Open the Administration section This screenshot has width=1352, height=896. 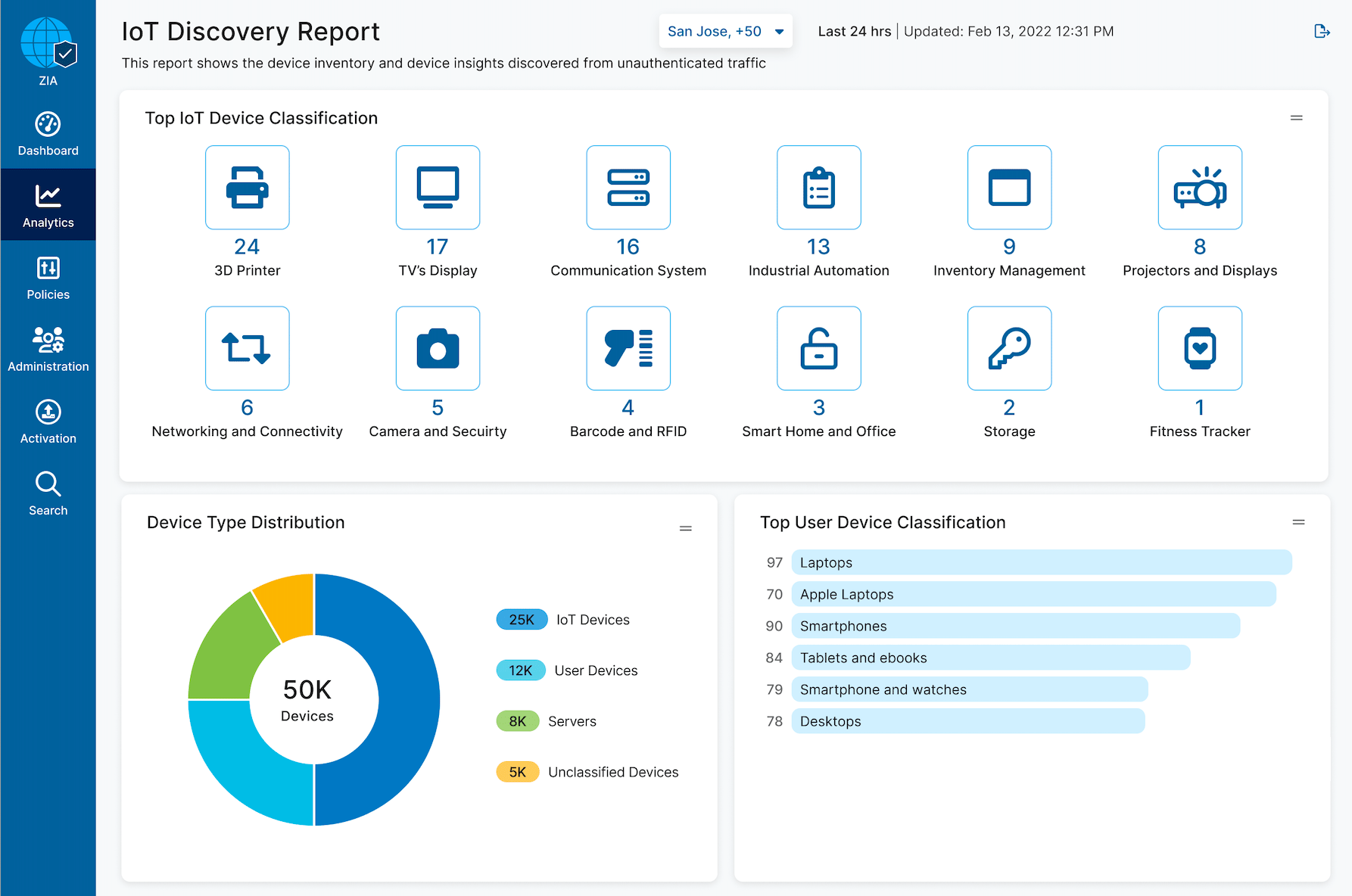point(48,350)
